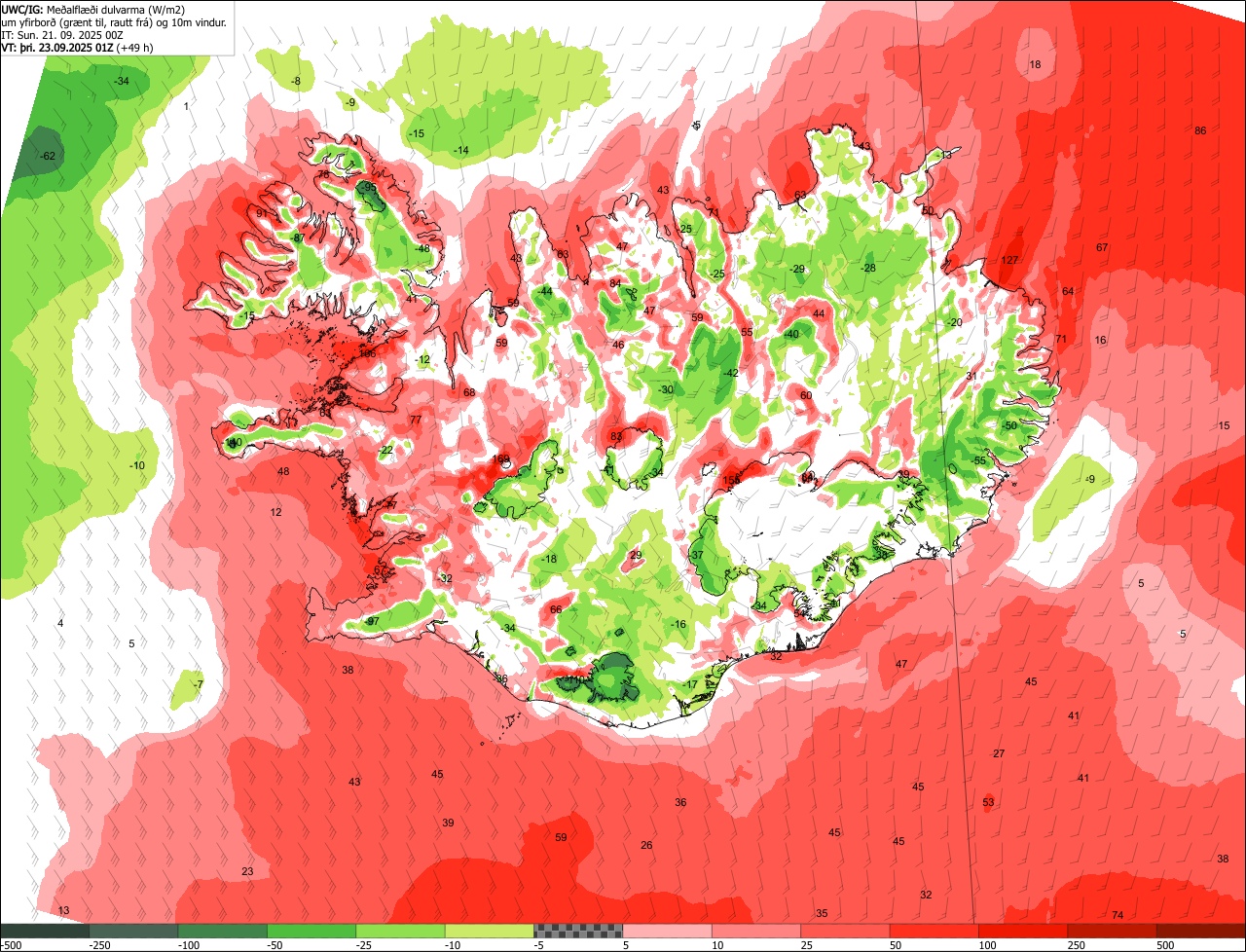Click the map value '48'
Image resolution: width=1246 pixels, height=952 pixels.
pyautogui.click(x=283, y=471)
